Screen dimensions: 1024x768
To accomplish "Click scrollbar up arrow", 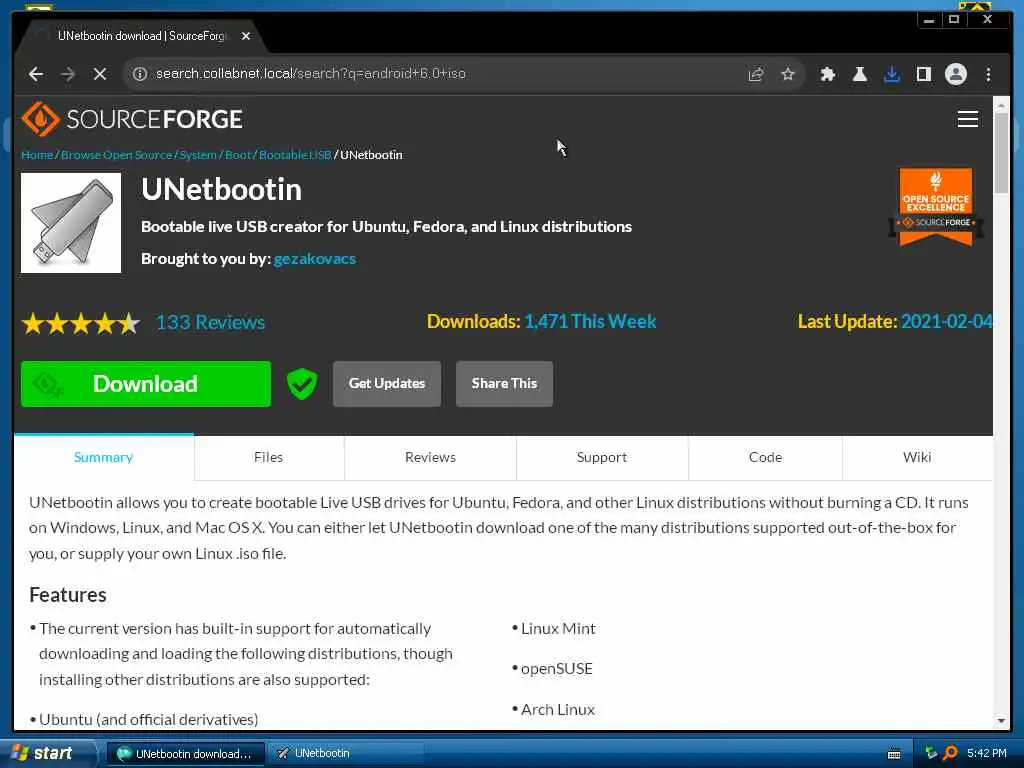I will tap(1001, 104).
